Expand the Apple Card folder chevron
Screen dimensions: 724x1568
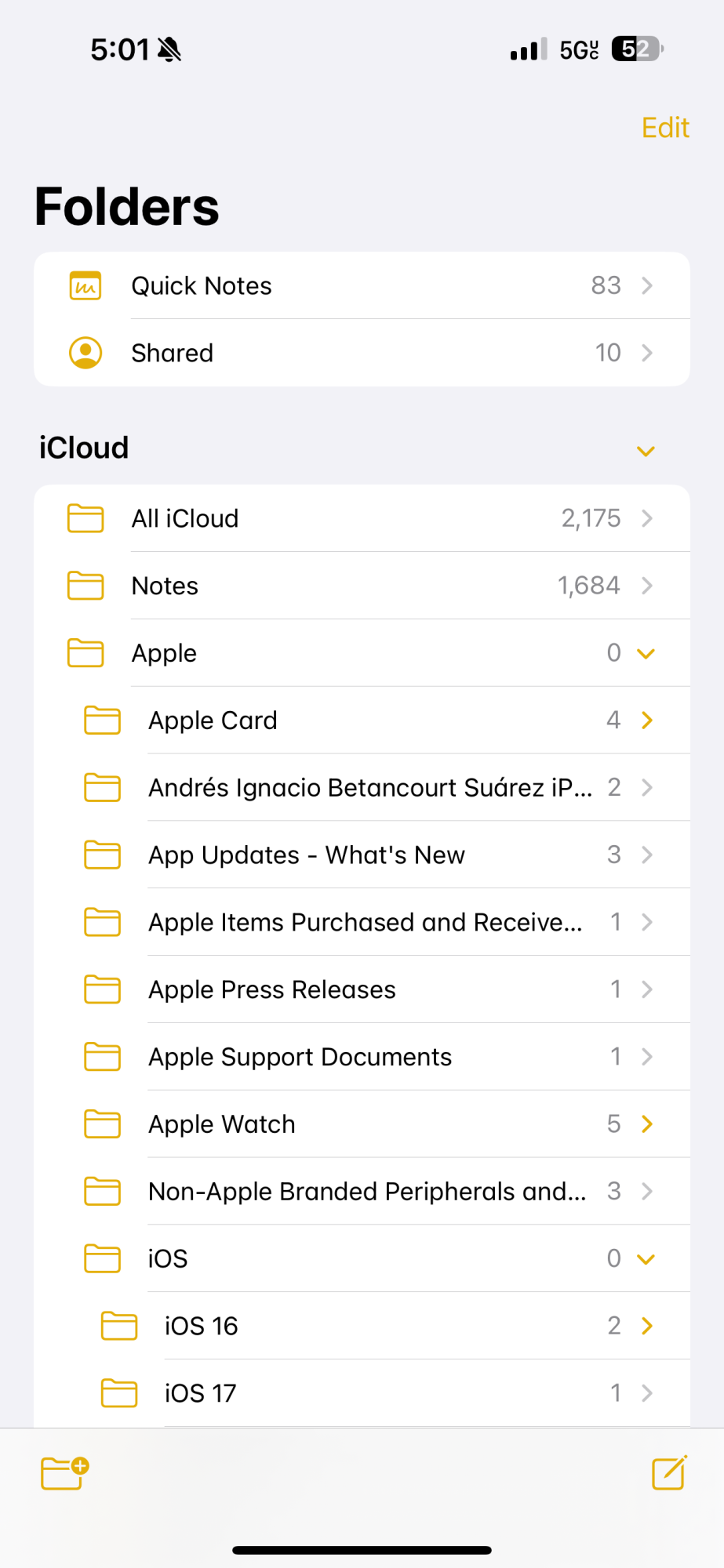647,720
